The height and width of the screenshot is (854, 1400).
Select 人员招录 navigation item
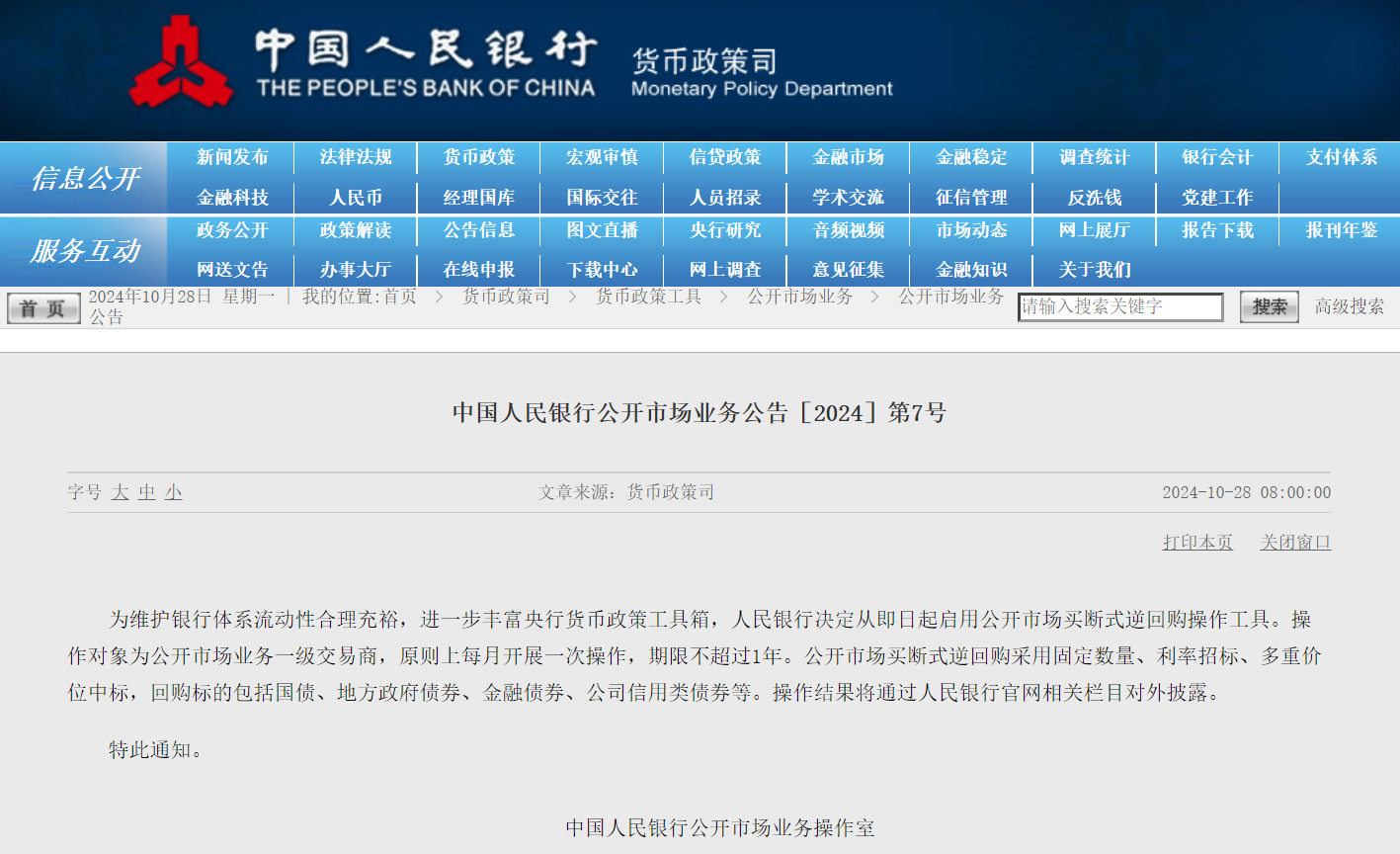pos(725,198)
